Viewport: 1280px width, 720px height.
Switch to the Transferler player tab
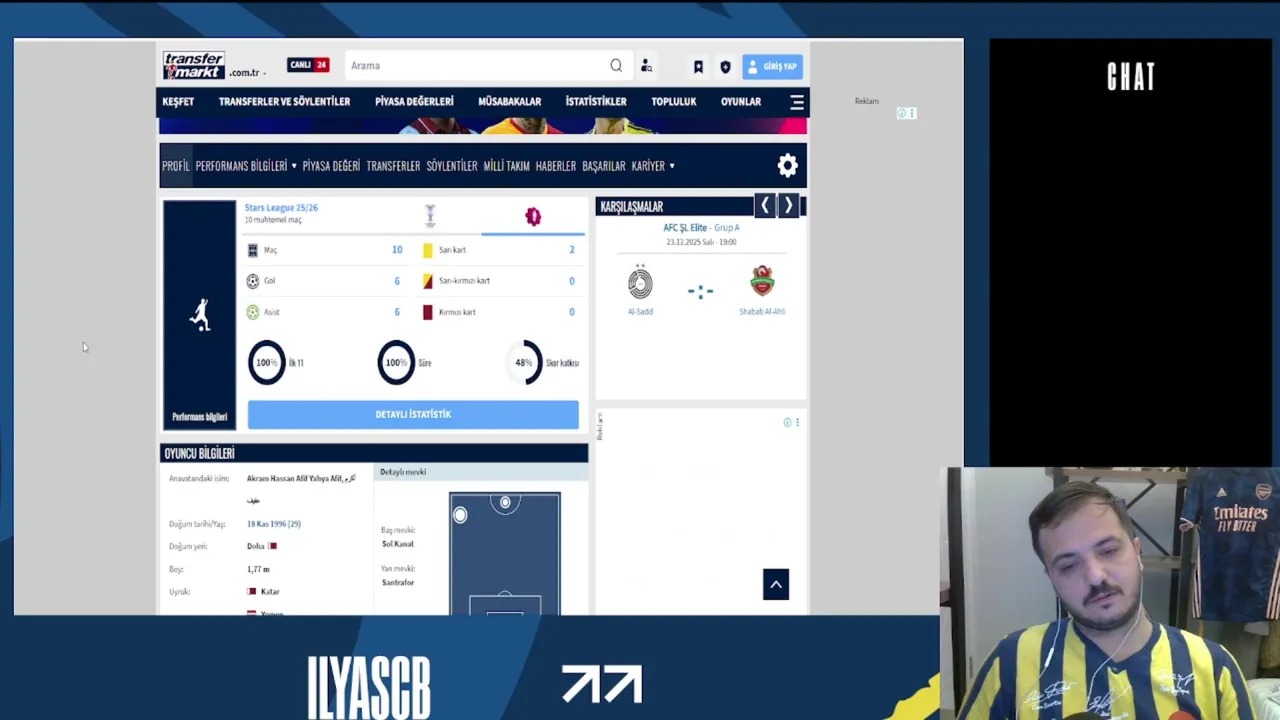coord(393,166)
